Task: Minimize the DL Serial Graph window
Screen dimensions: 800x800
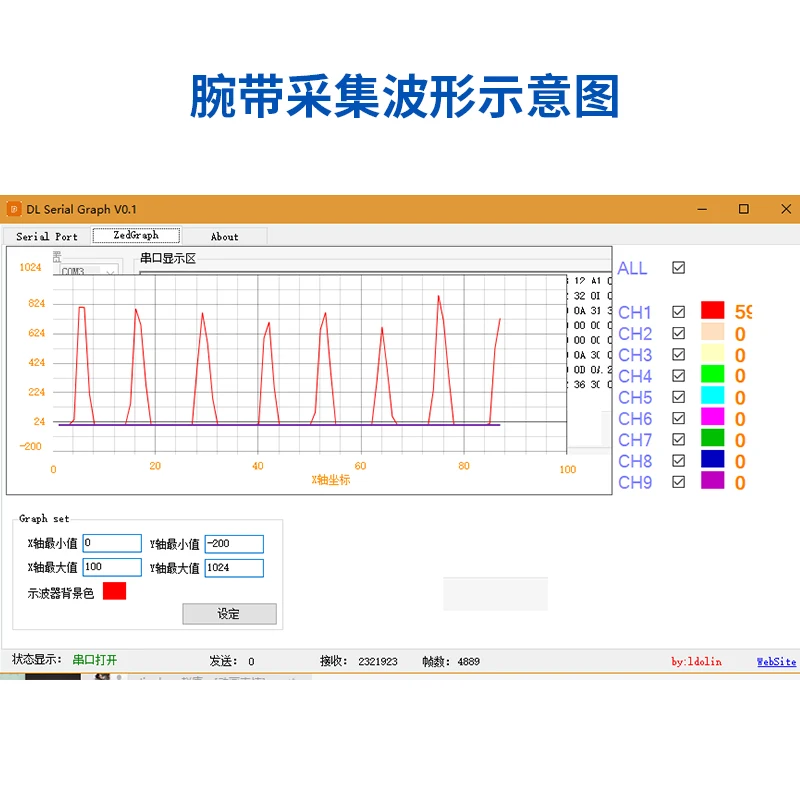Action: coord(702,209)
